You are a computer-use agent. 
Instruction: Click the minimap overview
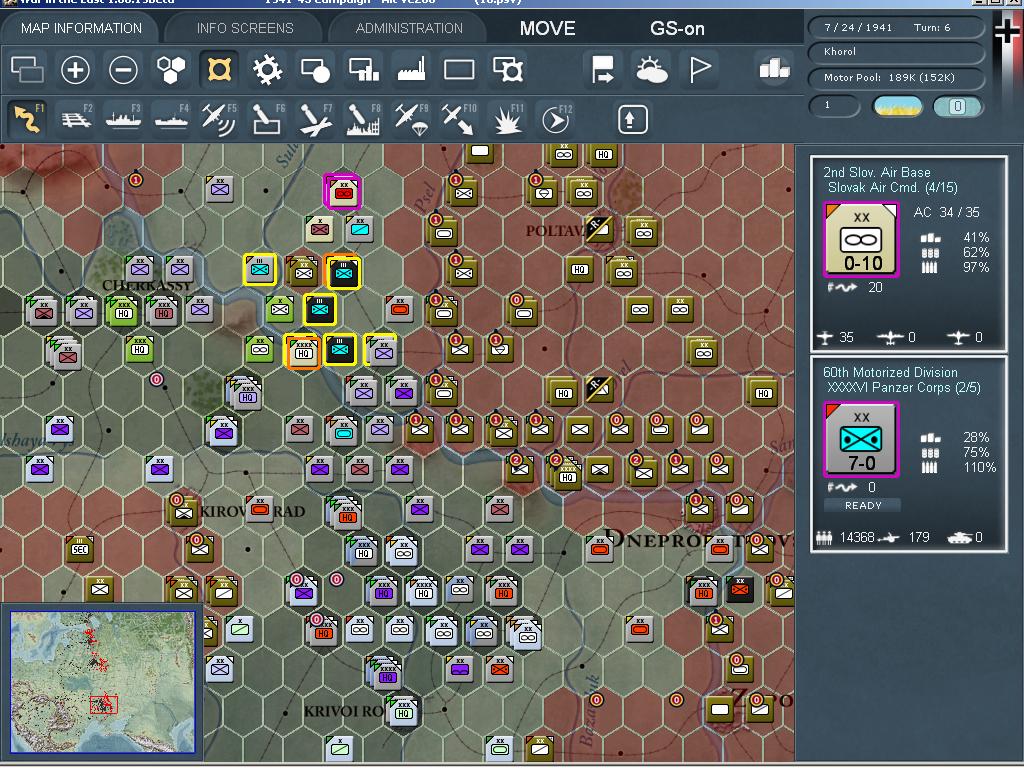(103, 682)
